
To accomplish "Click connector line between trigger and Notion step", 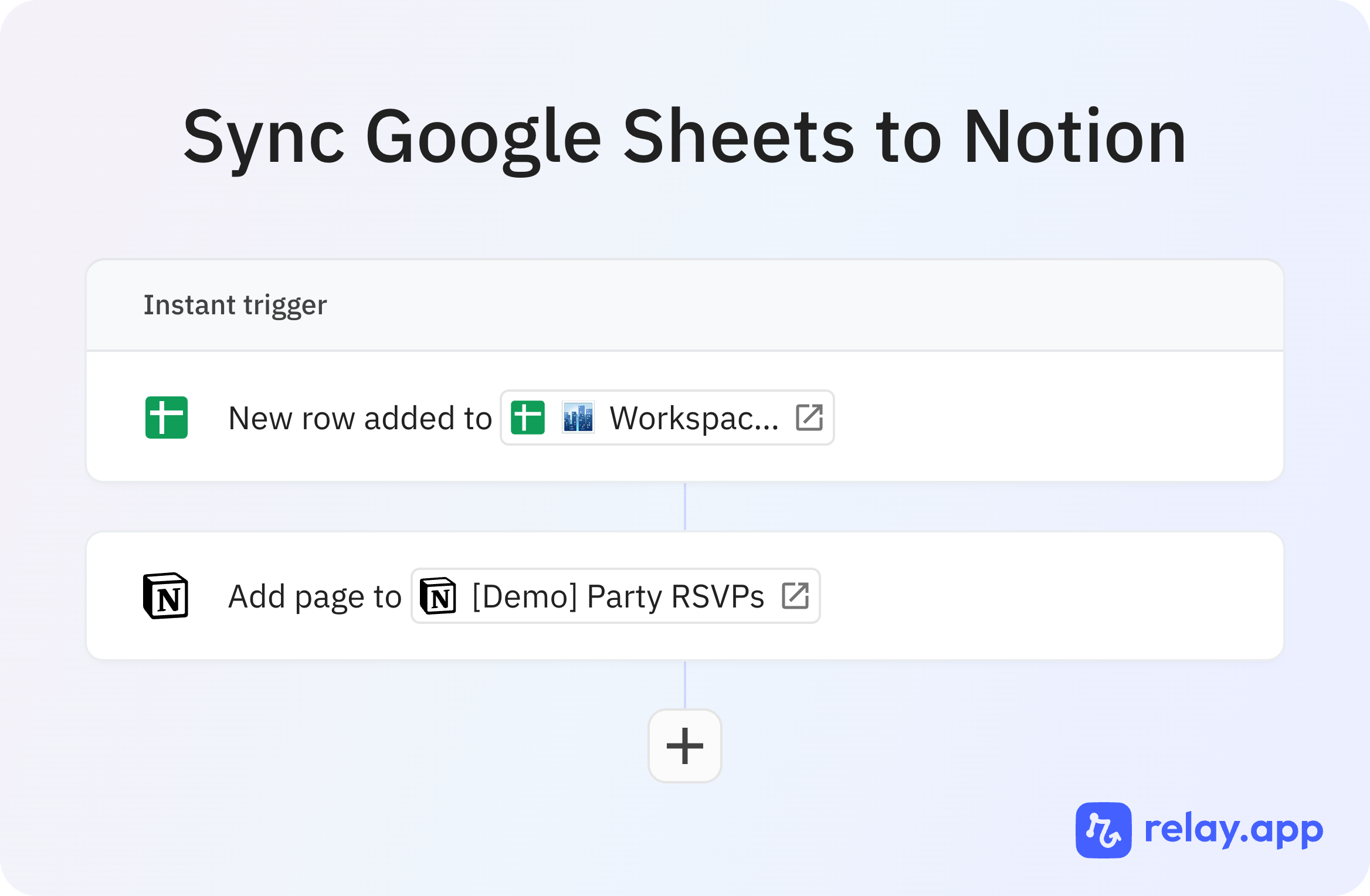I will click(684, 507).
